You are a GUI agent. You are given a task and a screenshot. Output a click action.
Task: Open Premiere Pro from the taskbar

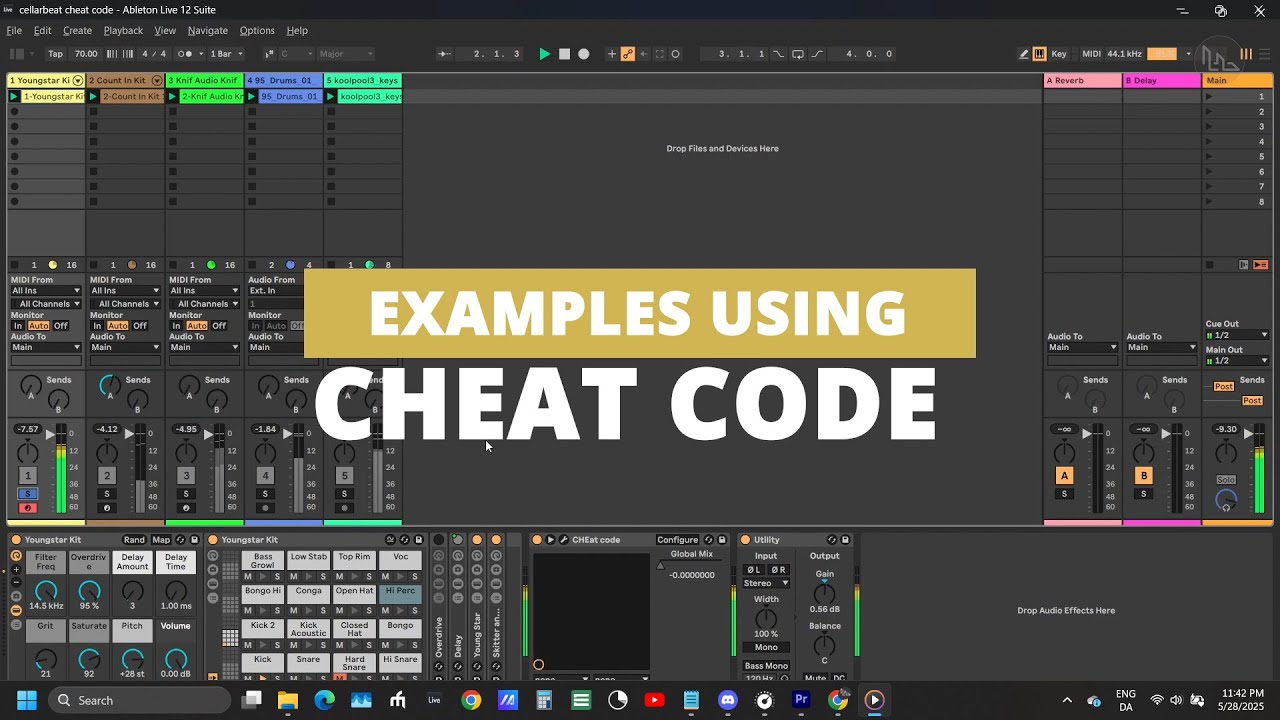801,700
